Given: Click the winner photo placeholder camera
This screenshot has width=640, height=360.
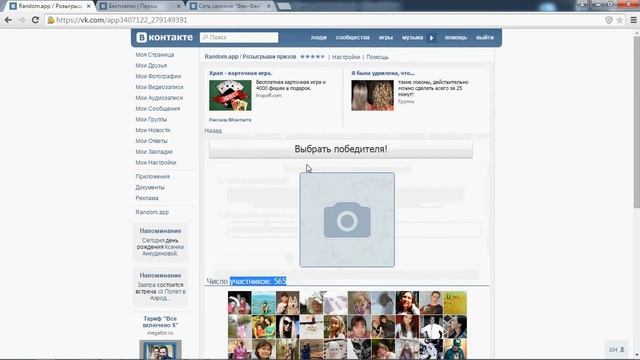Looking at the screenshot, I should coord(347,220).
